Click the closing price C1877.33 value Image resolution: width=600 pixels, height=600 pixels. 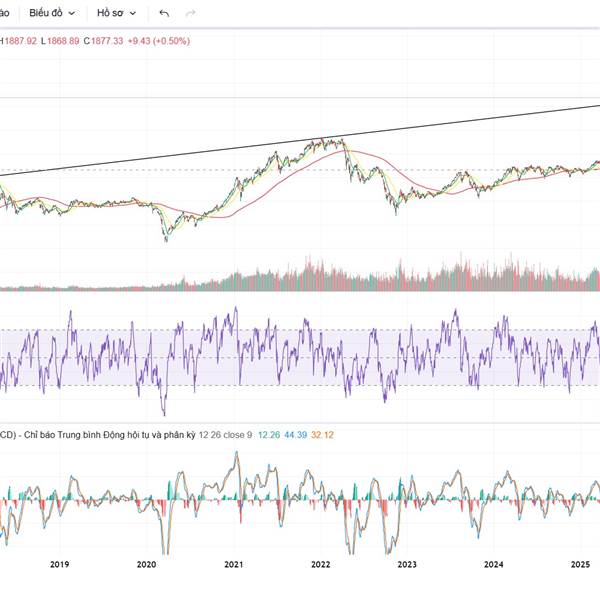click(x=103, y=41)
